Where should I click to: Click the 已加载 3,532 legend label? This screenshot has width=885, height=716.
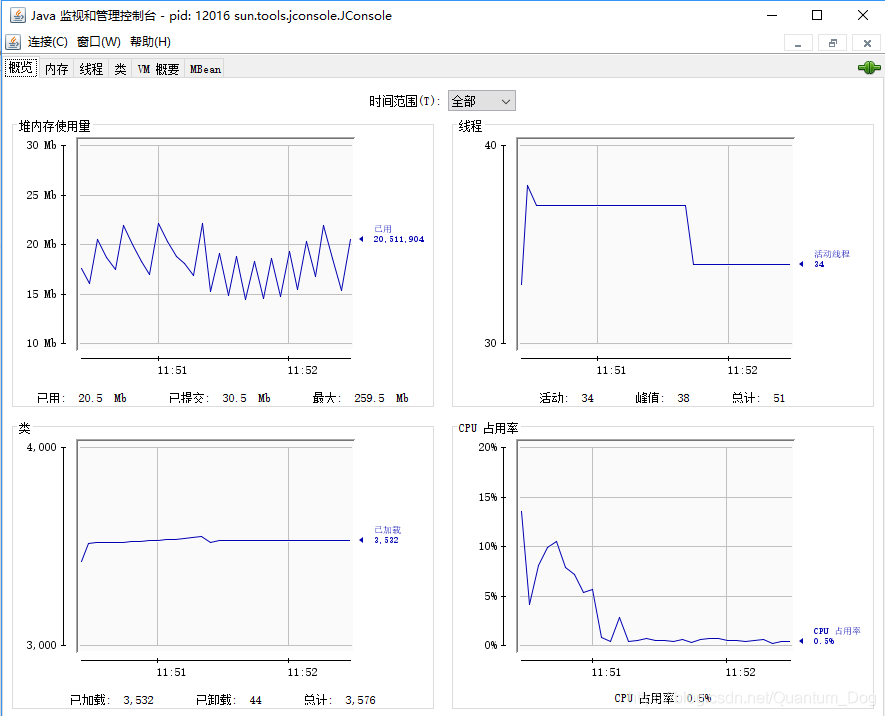387,535
